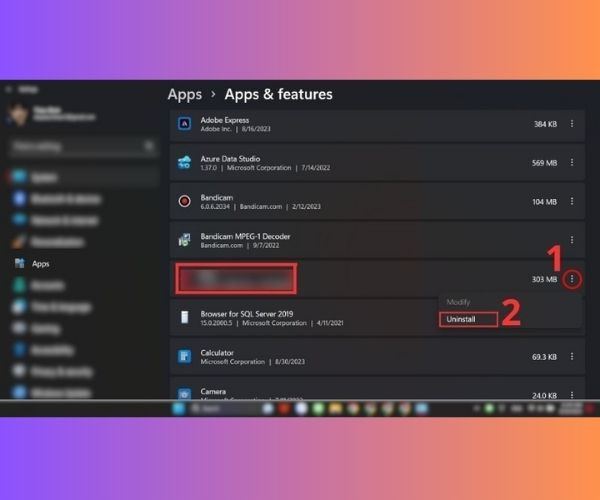
Task: Click the user profile avatar picture
Action: (x=18, y=114)
